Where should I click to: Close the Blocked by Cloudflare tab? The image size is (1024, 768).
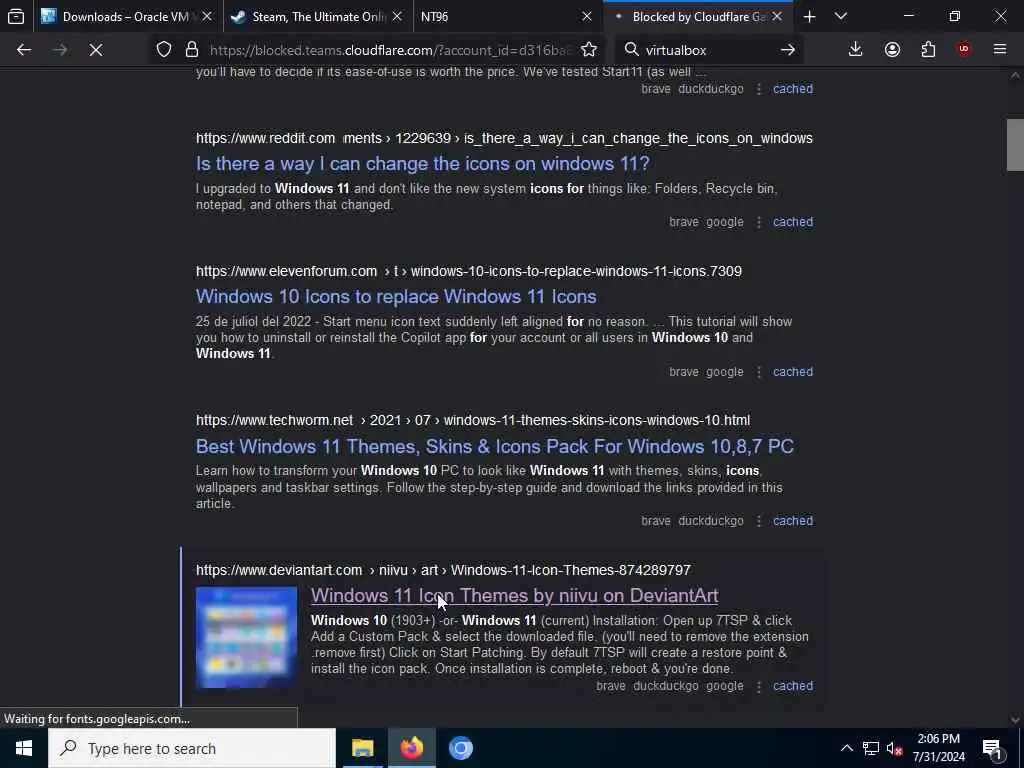coord(776,17)
